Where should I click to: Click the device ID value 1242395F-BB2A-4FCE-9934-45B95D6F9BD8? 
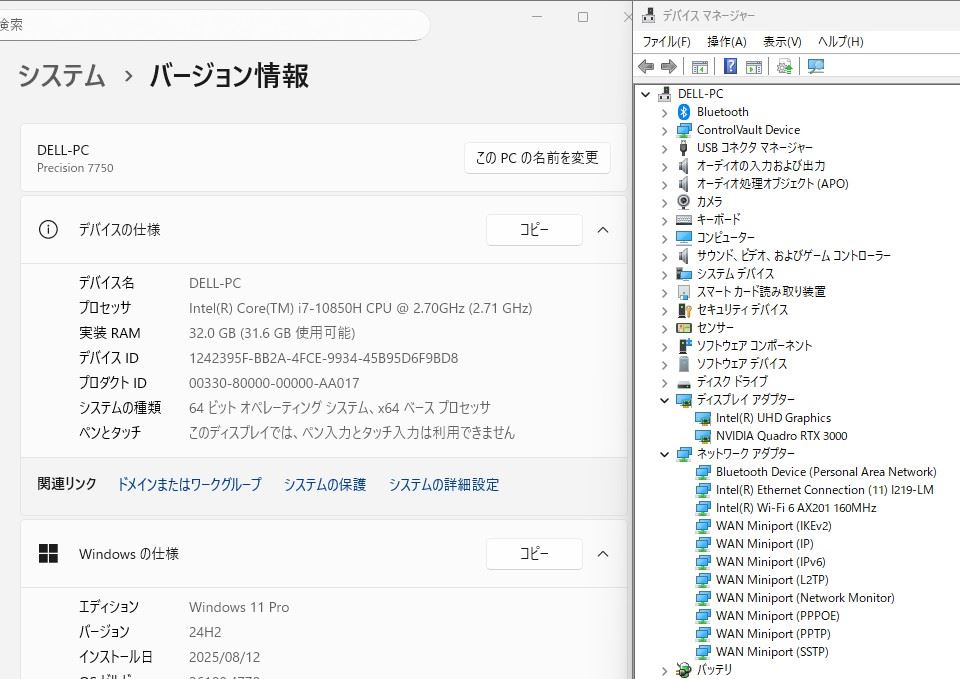click(323, 358)
